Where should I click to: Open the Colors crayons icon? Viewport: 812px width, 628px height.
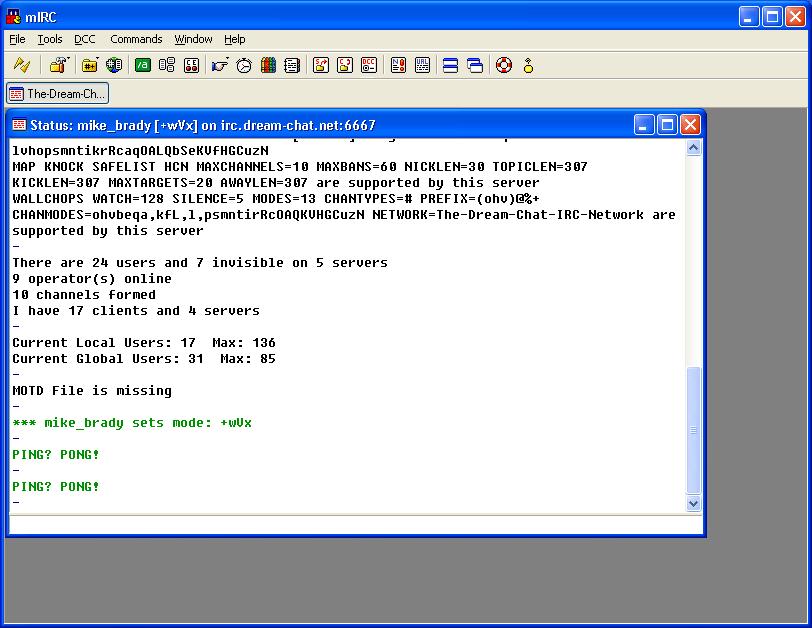268,65
